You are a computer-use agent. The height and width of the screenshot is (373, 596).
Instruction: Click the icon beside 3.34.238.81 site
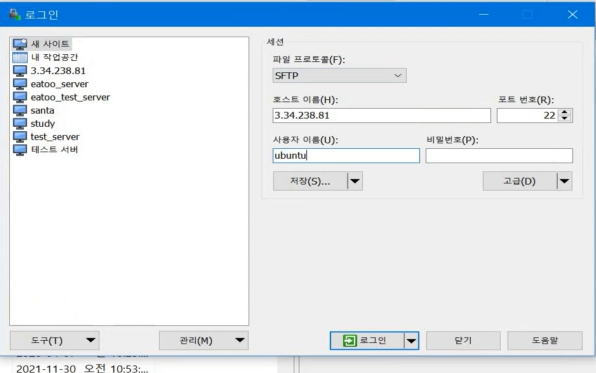(20, 71)
